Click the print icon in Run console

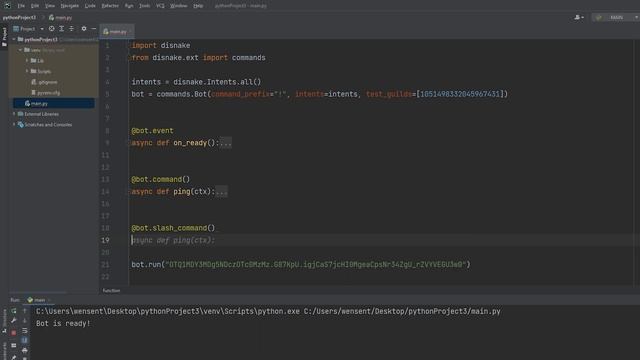[24, 350]
